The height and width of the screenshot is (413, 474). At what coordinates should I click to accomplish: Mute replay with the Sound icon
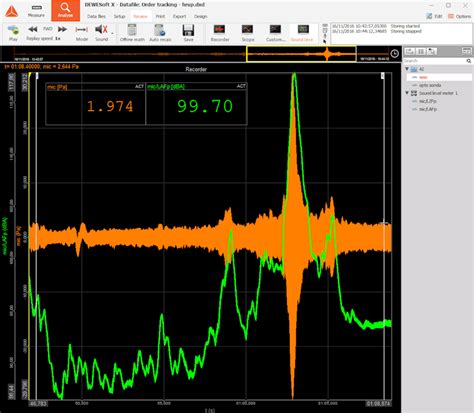[101, 30]
